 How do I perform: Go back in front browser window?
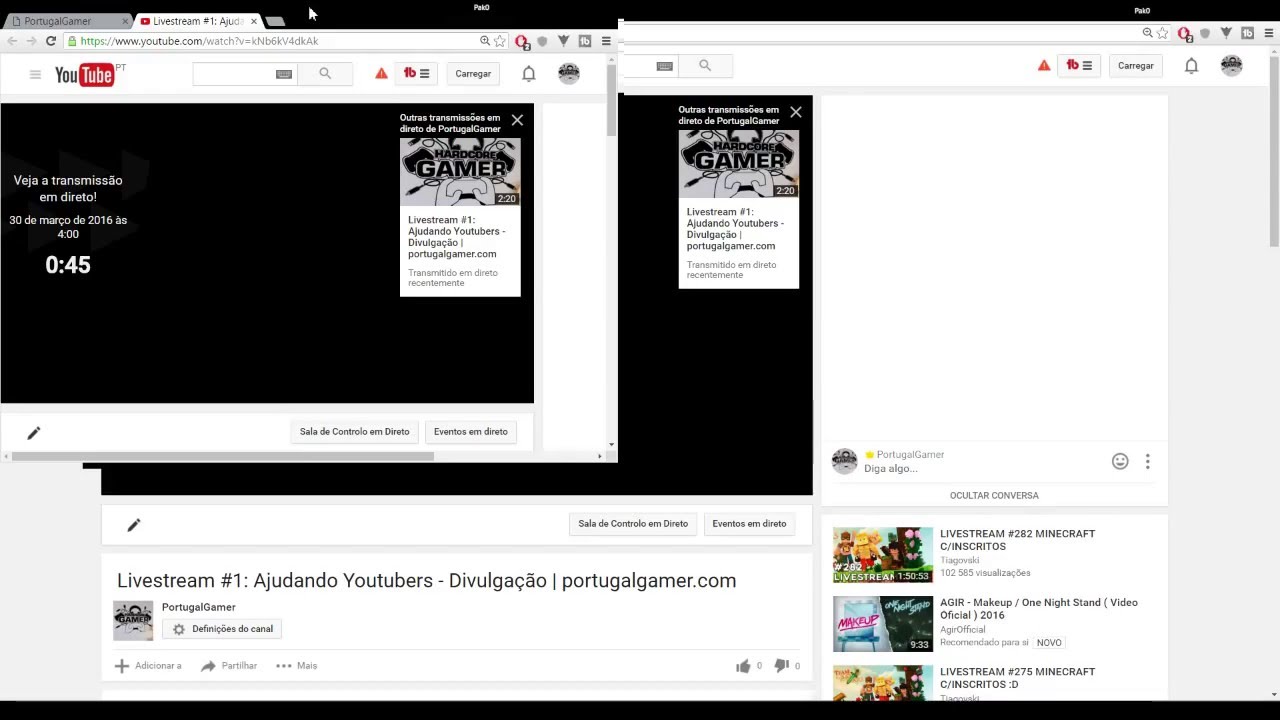point(12,41)
